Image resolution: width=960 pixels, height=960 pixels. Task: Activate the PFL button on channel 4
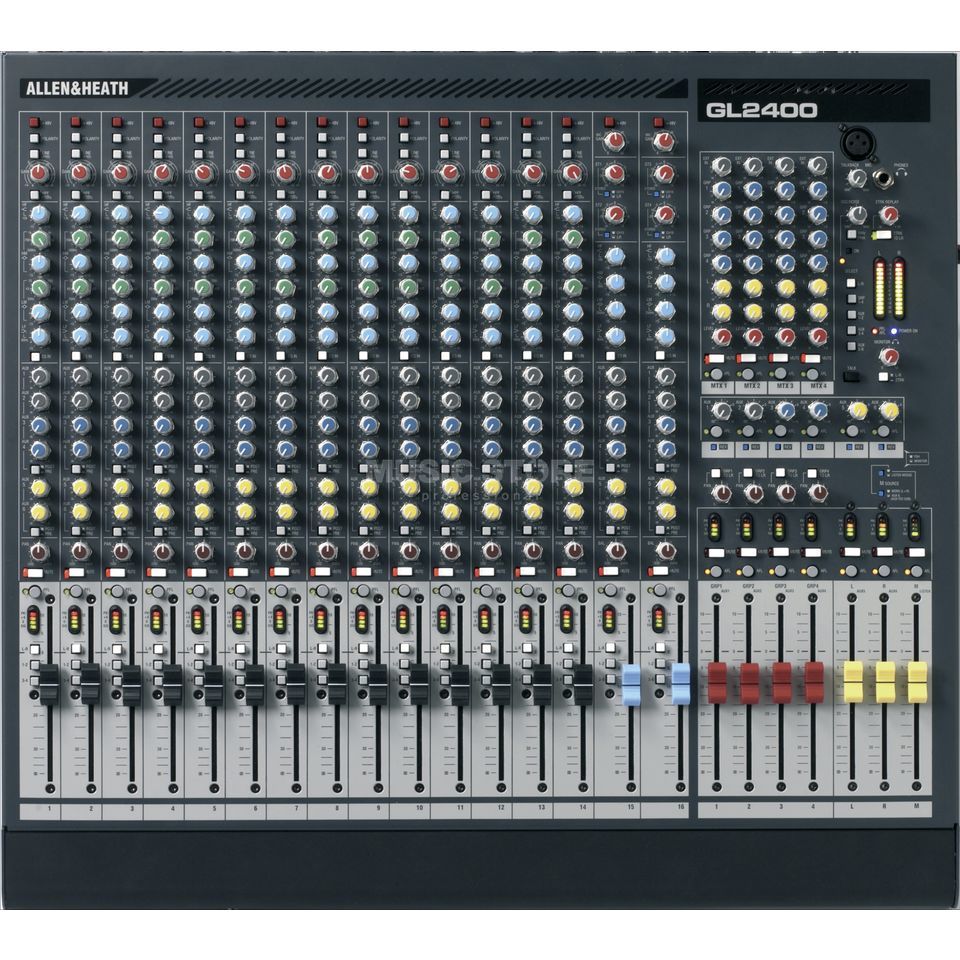click(x=157, y=591)
